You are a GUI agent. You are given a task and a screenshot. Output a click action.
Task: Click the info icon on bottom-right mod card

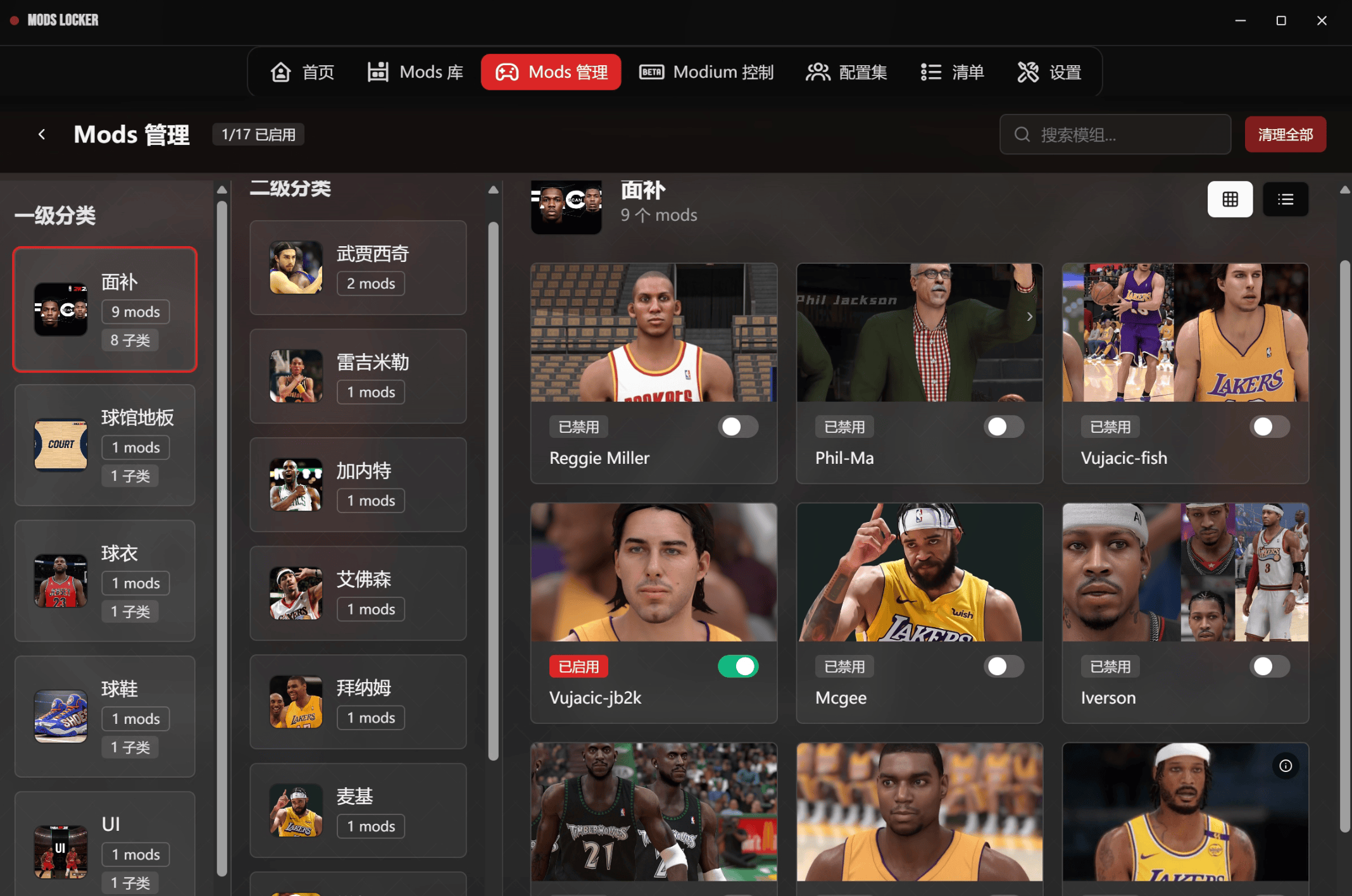point(1286,766)
